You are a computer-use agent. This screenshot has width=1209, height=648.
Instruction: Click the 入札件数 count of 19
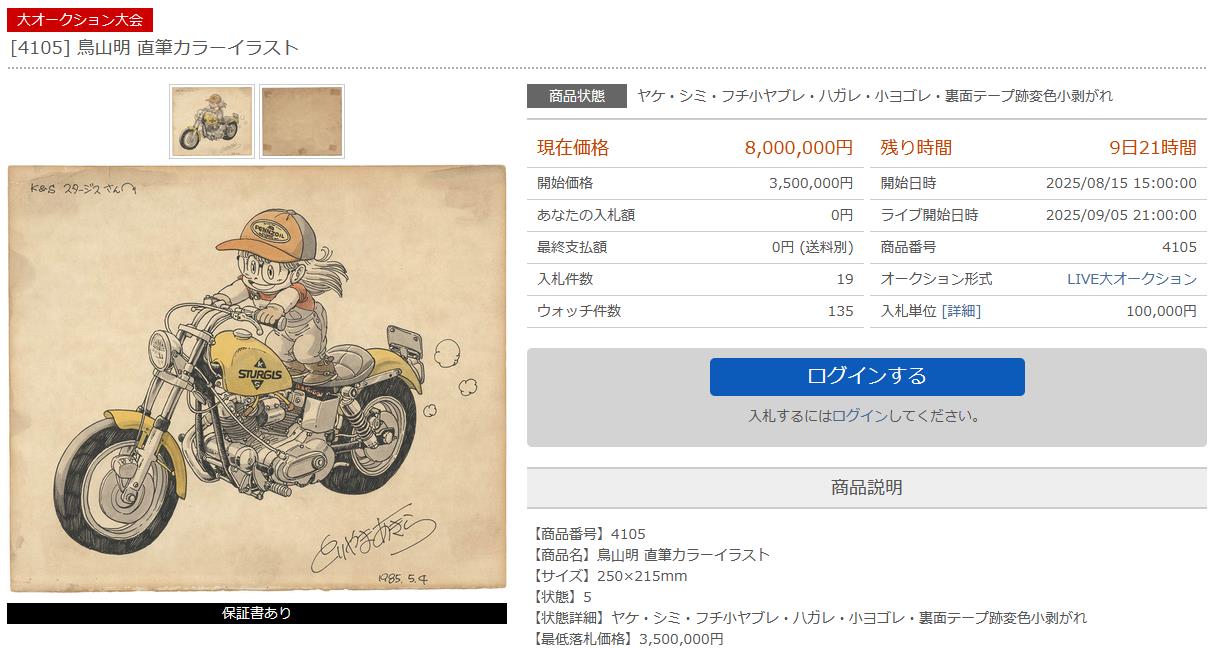pyautogui.click(x=845, y=279)
